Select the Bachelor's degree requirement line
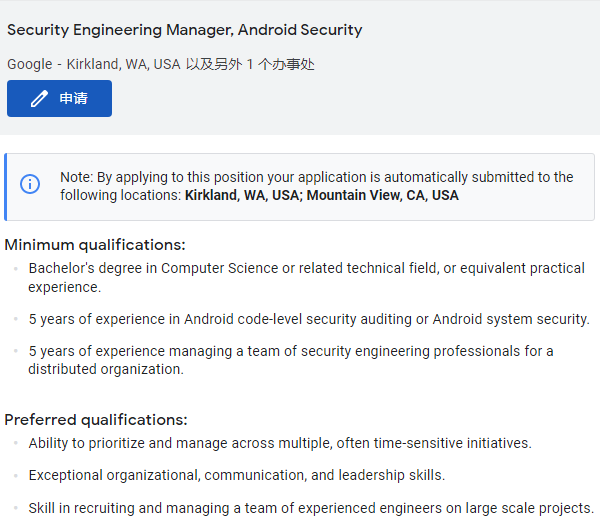Screen dimensions: 600x522 coord(306,268)
